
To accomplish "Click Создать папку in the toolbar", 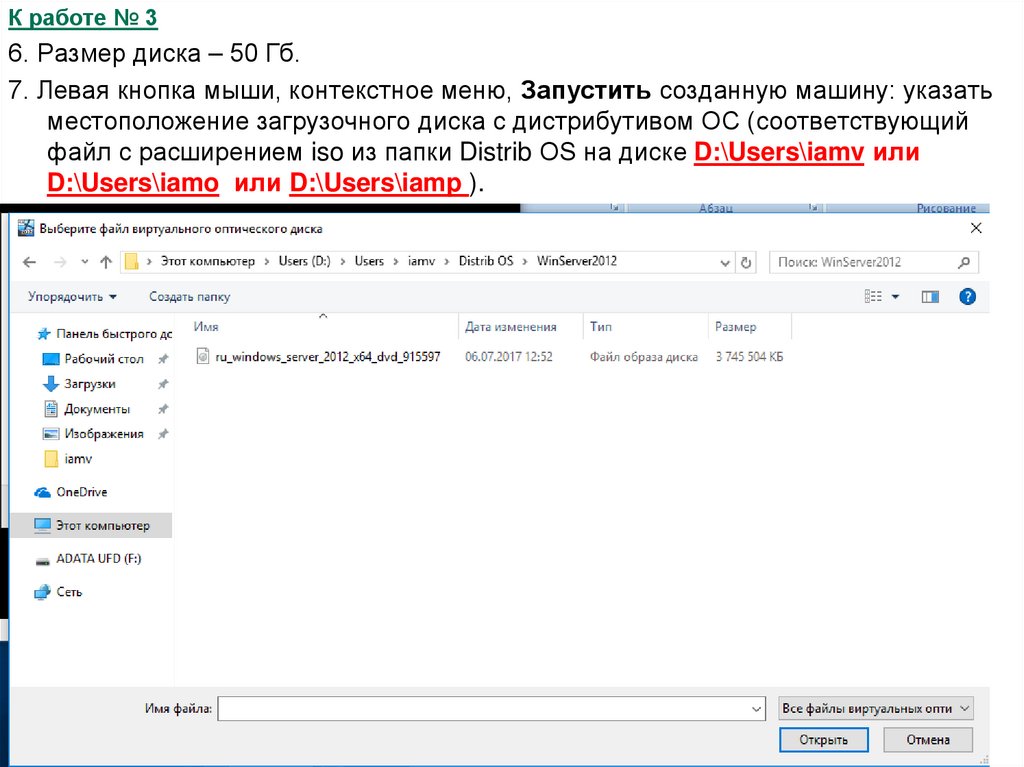I will (x=189, y=297).
